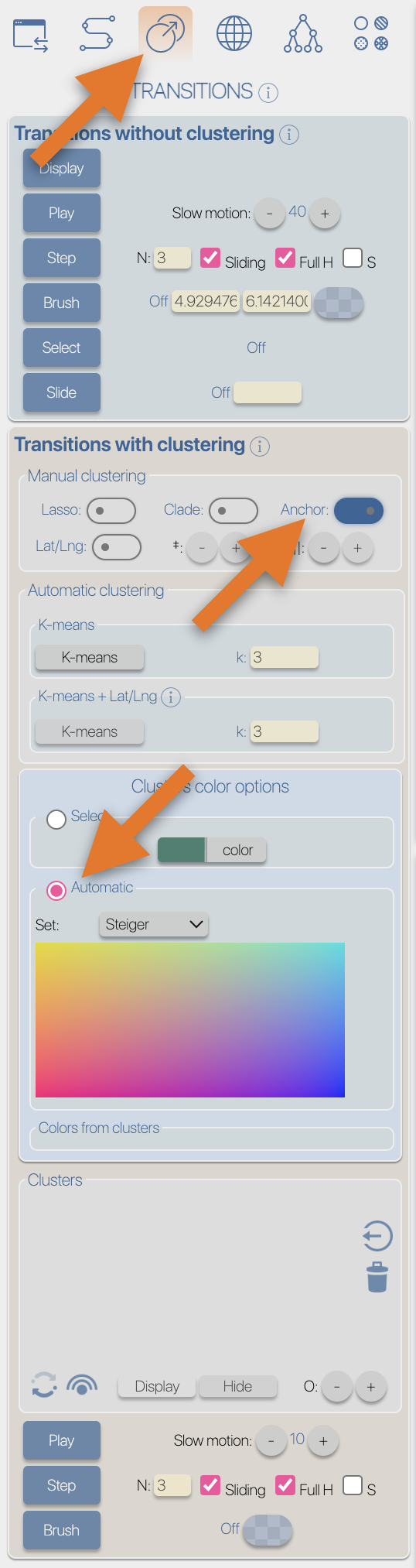Select the Automatic color radio button

coord(56,891)
